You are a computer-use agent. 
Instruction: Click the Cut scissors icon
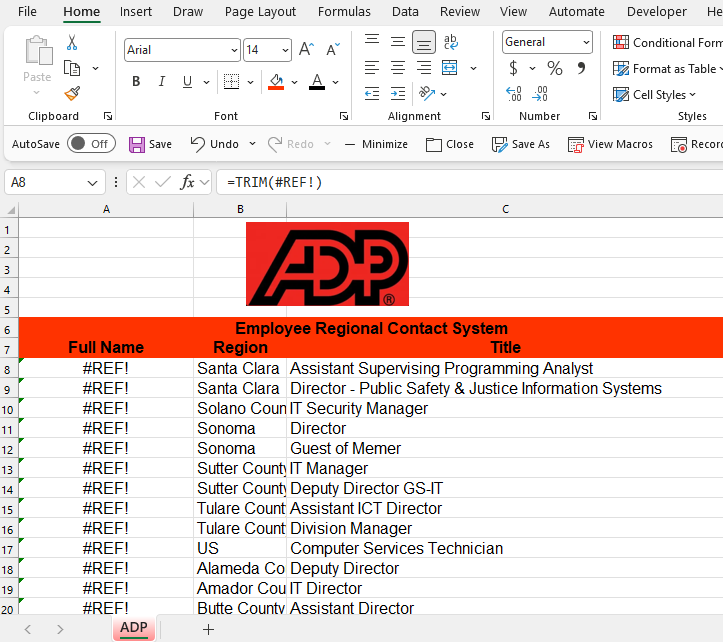72,43
